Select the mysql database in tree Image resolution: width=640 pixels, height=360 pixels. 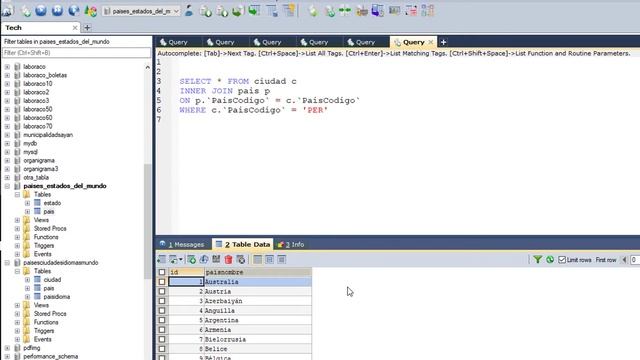(30, 152)
